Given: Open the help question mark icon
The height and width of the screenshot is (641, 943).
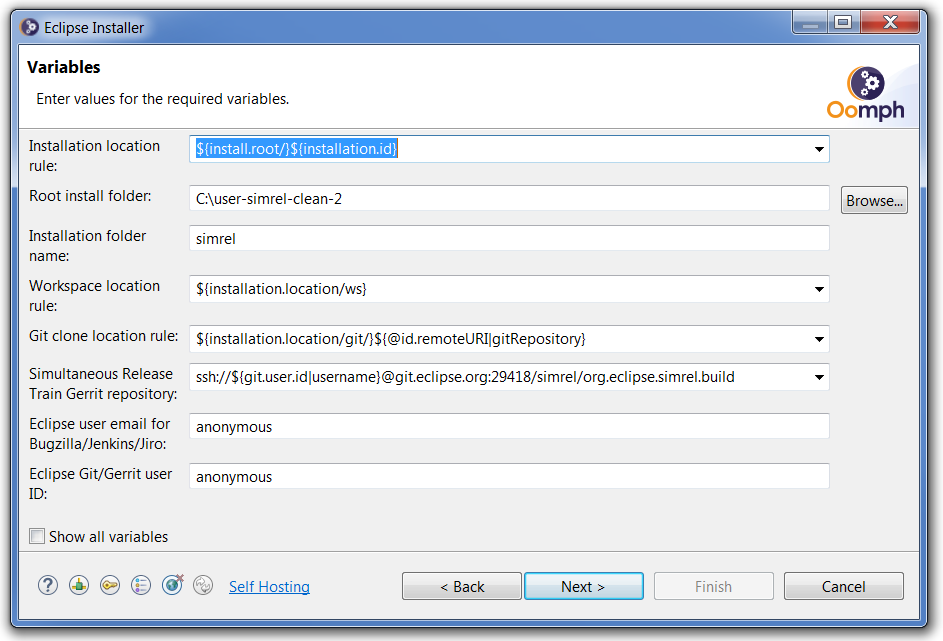Looking at the screenshot, I should click(48, 585).
